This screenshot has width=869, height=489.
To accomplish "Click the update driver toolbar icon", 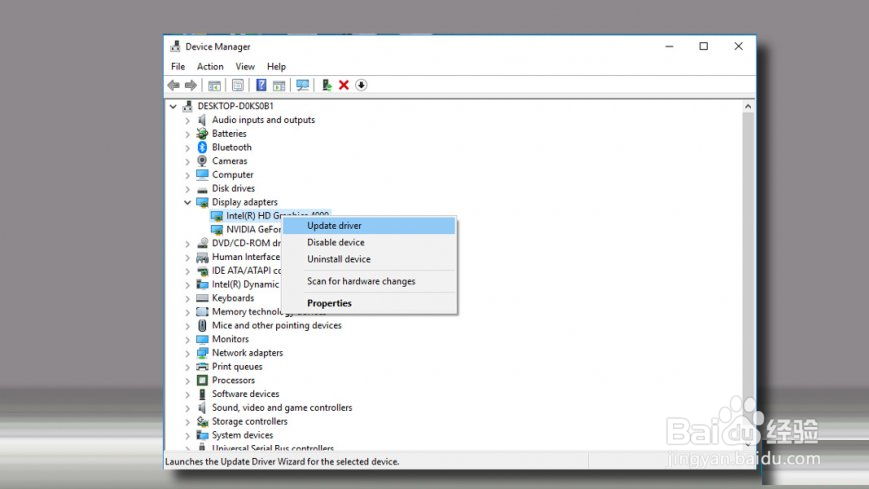I will tap(326, 85).
